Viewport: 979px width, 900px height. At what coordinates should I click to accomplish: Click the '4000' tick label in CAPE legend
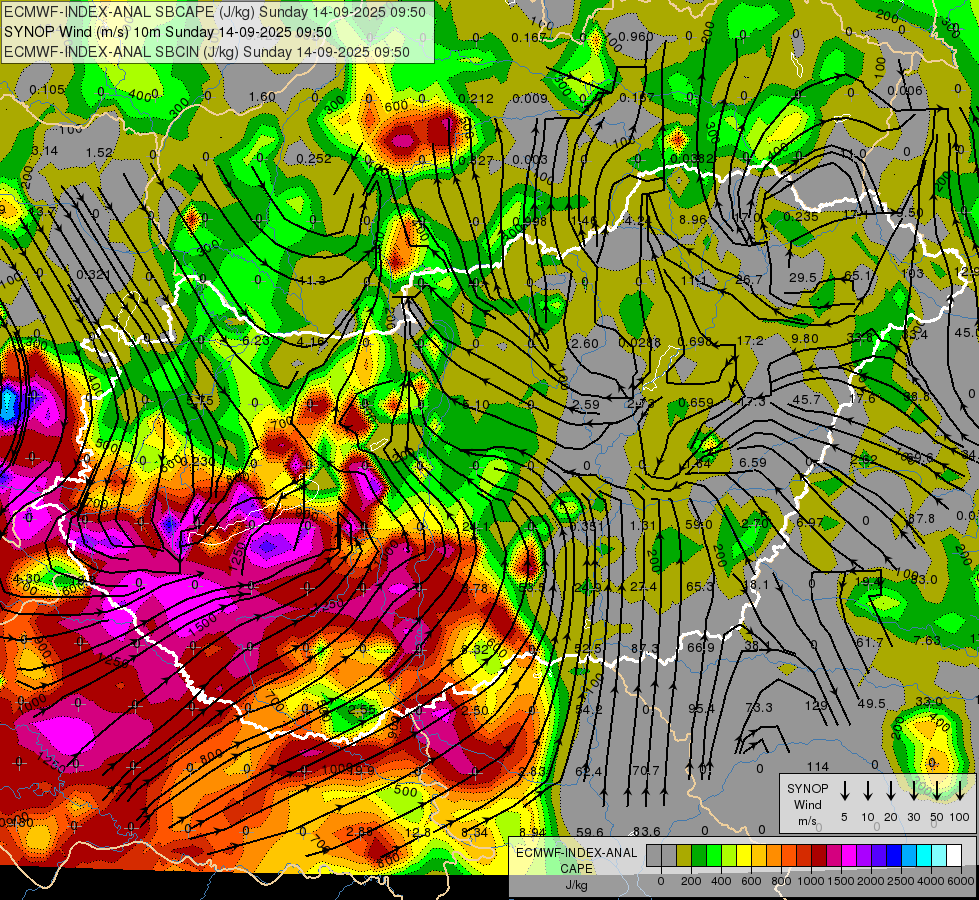click(932, 881)
